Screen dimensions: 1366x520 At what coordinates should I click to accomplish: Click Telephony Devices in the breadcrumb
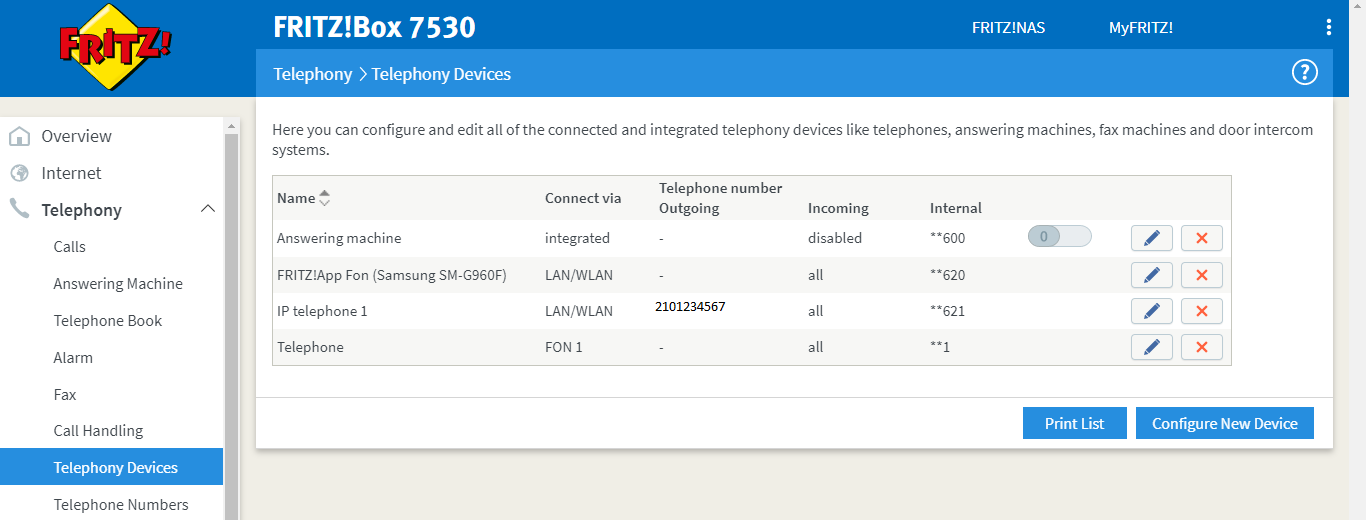click(441, 74)
